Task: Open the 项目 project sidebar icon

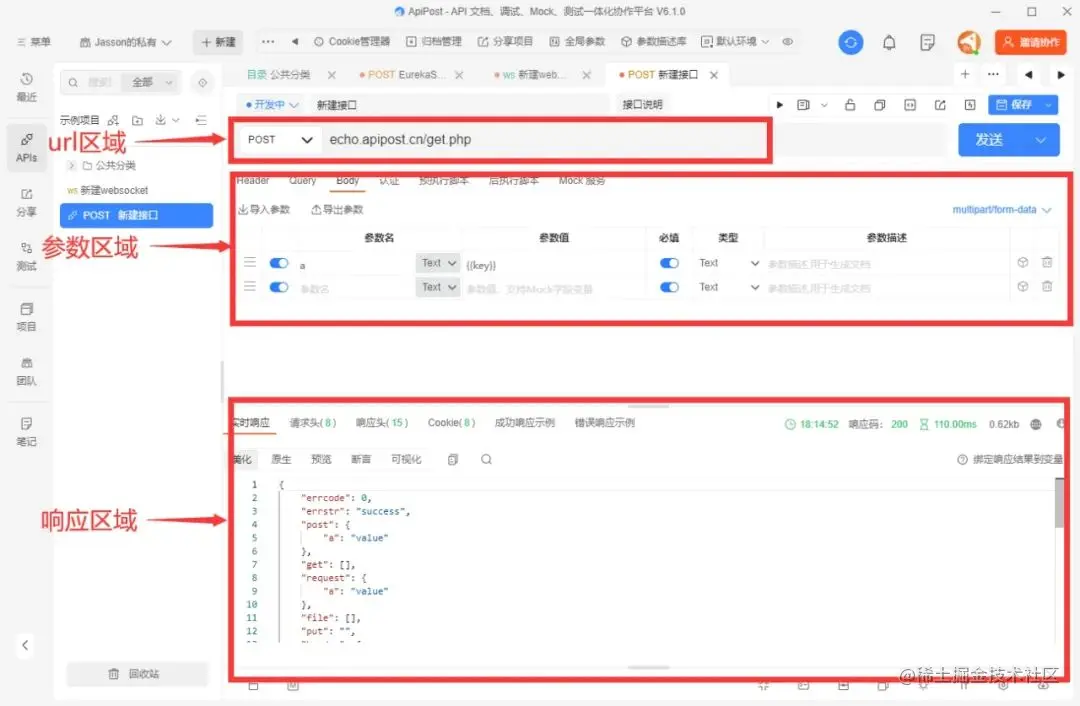Action: click(26, 317)
